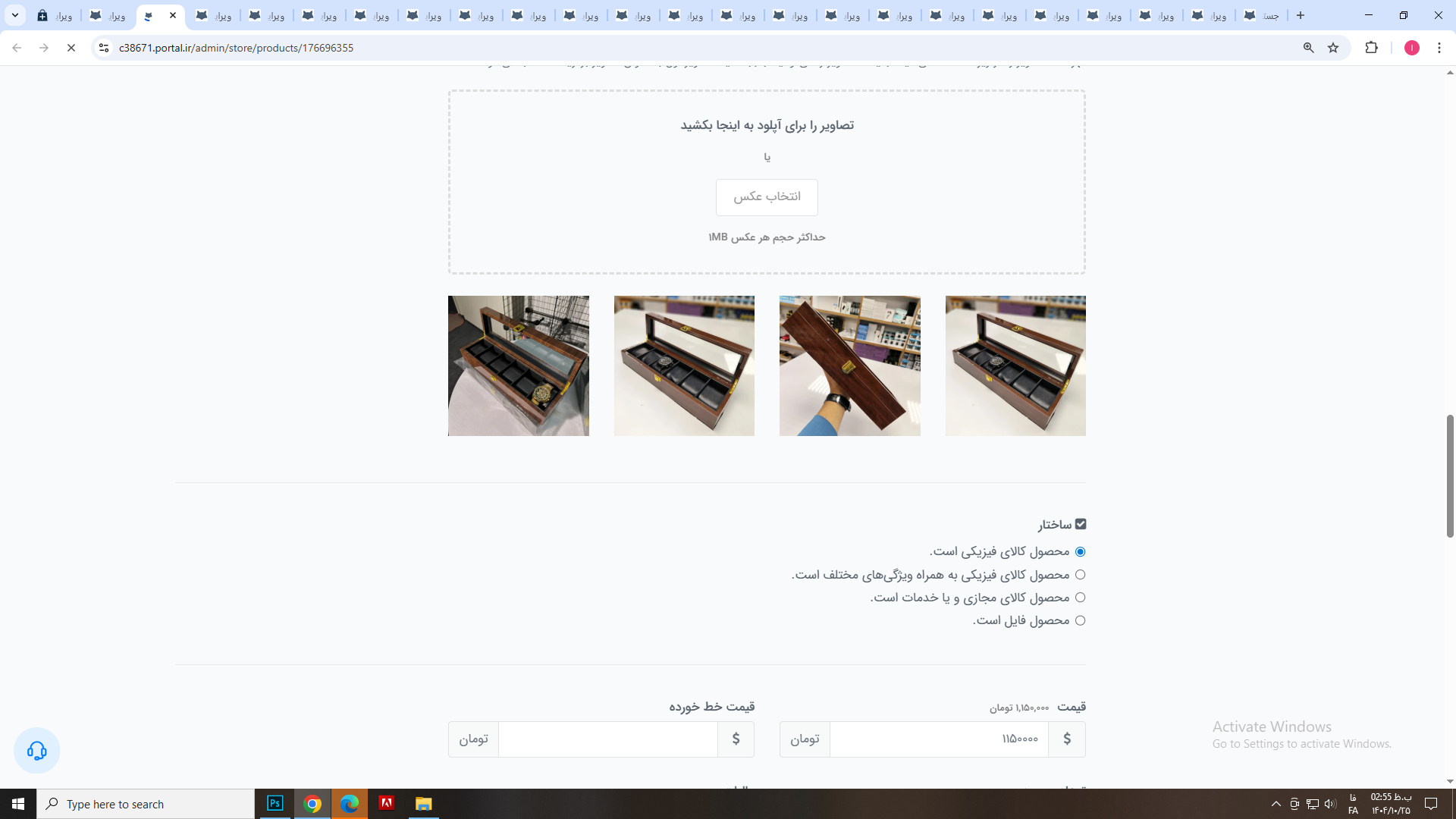Open Adobe Acrobat from the taskbar
The image size is (1456, 819).
tap(386, 804)
